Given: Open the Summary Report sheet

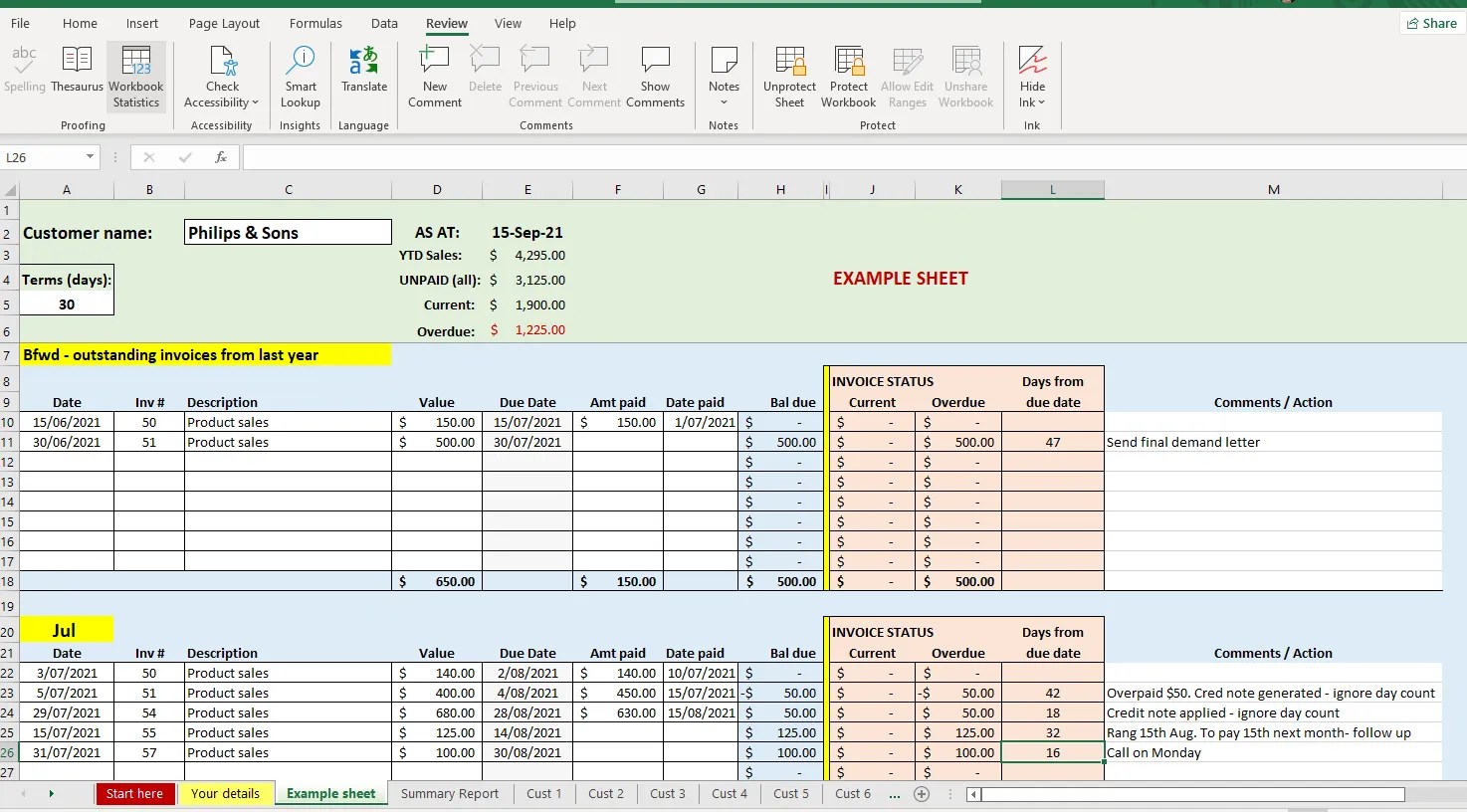Looking at the screenshot, I should pos(450,793).
